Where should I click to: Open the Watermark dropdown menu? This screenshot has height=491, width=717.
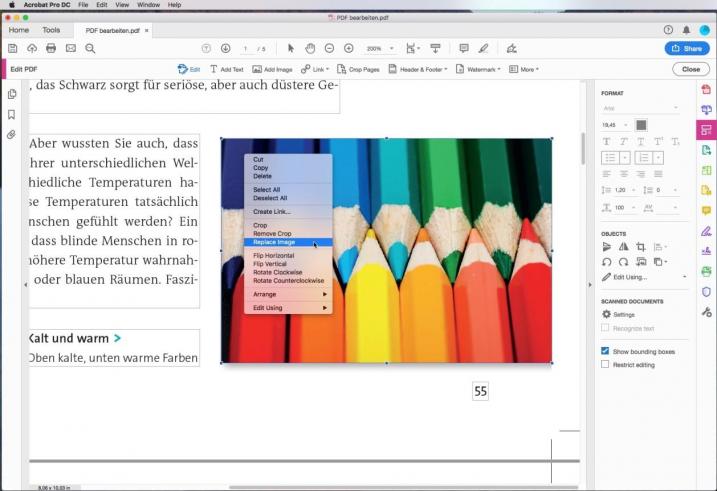click(x=480, y=69)
